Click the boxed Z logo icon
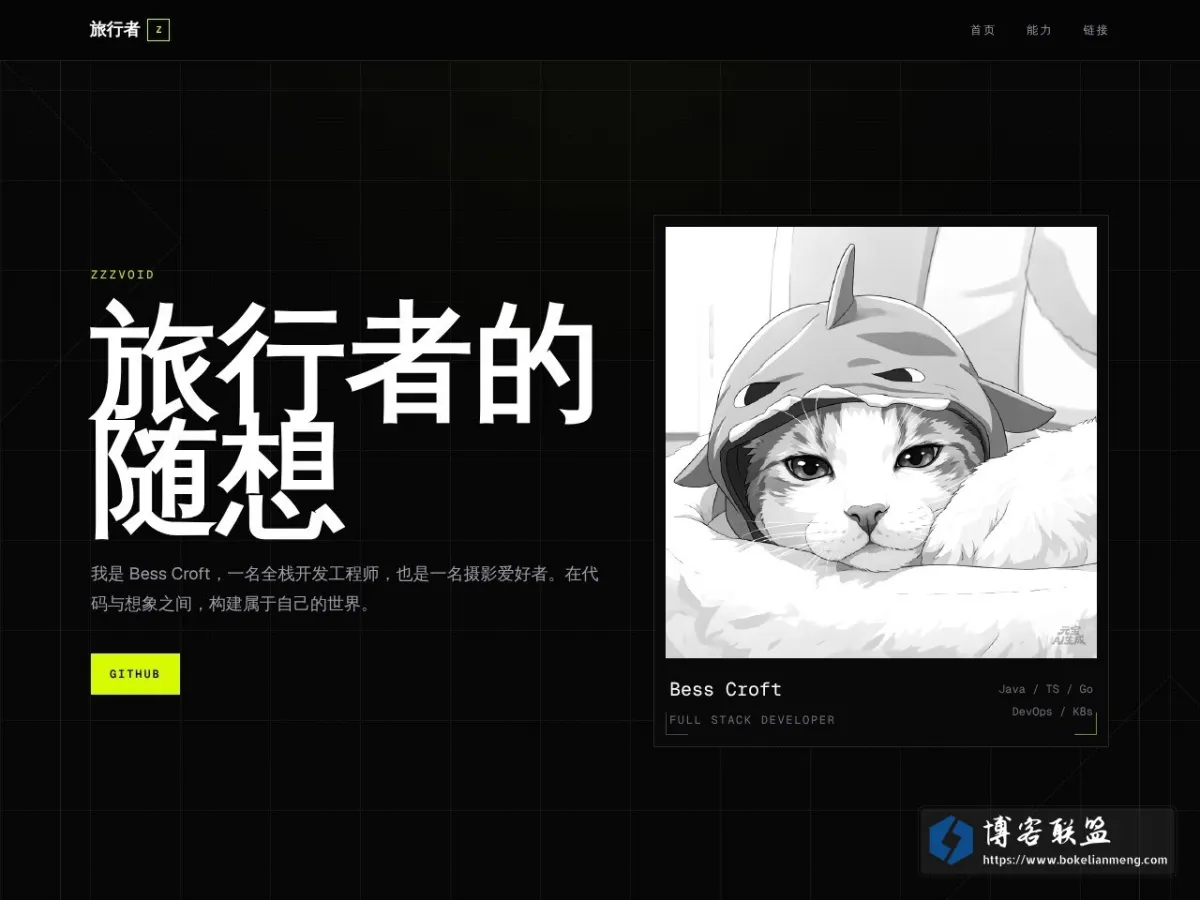The height and width of the screenshot is (900, 1200). click(158, 30)
